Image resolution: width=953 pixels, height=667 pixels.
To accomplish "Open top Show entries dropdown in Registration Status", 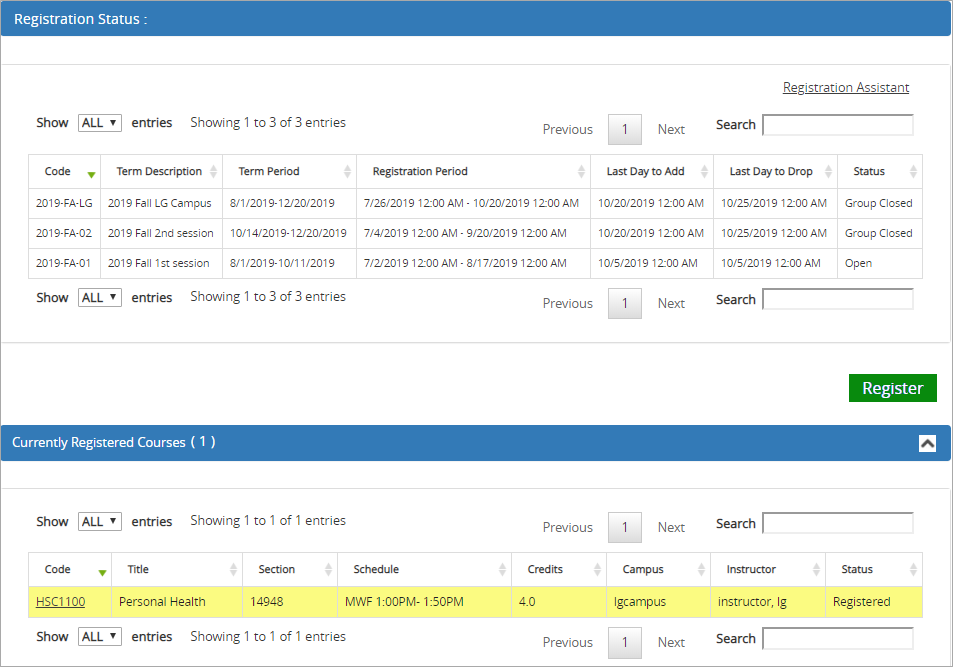I will tap(100, 123).
